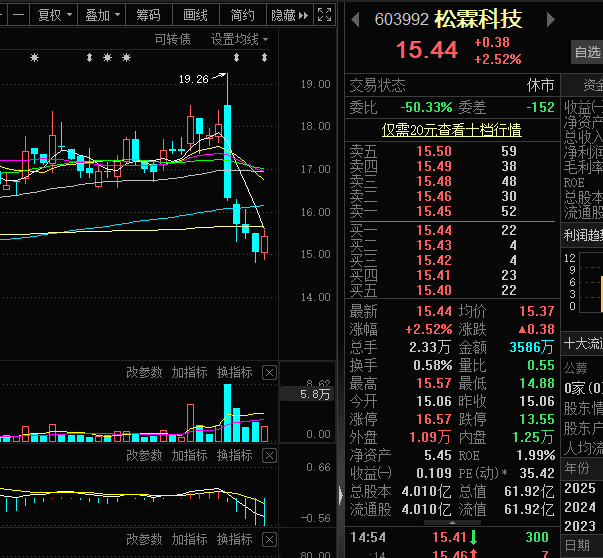The height and width of the screenshot is (558, 603).
Task: Select 买五 price 15.40
Action: [x=434, y=290]
